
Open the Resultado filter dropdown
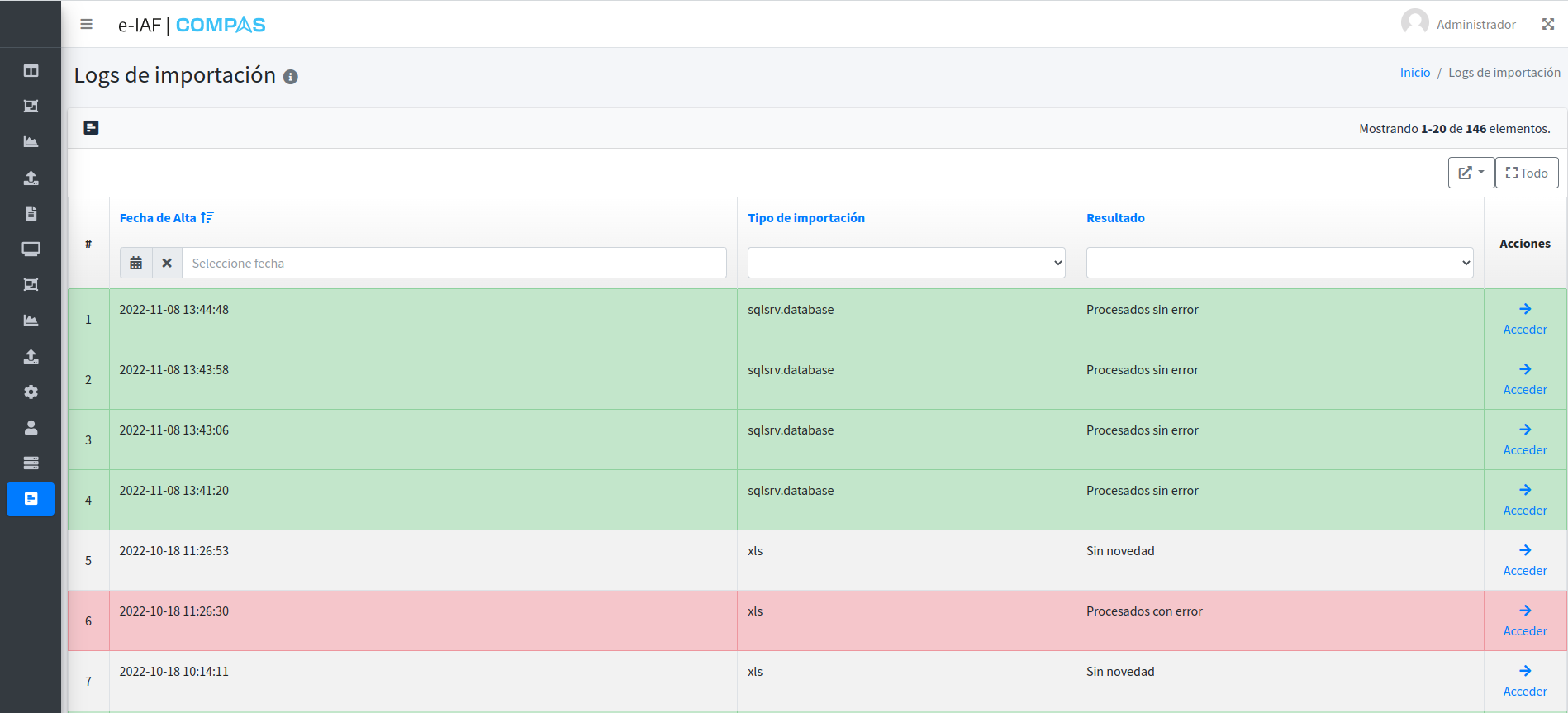click(x=1279, y=263)
